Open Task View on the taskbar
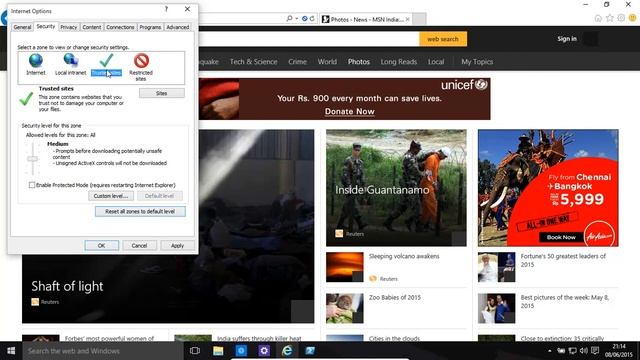The width and height of the screenshot is (640, 360). pos(195,351)
